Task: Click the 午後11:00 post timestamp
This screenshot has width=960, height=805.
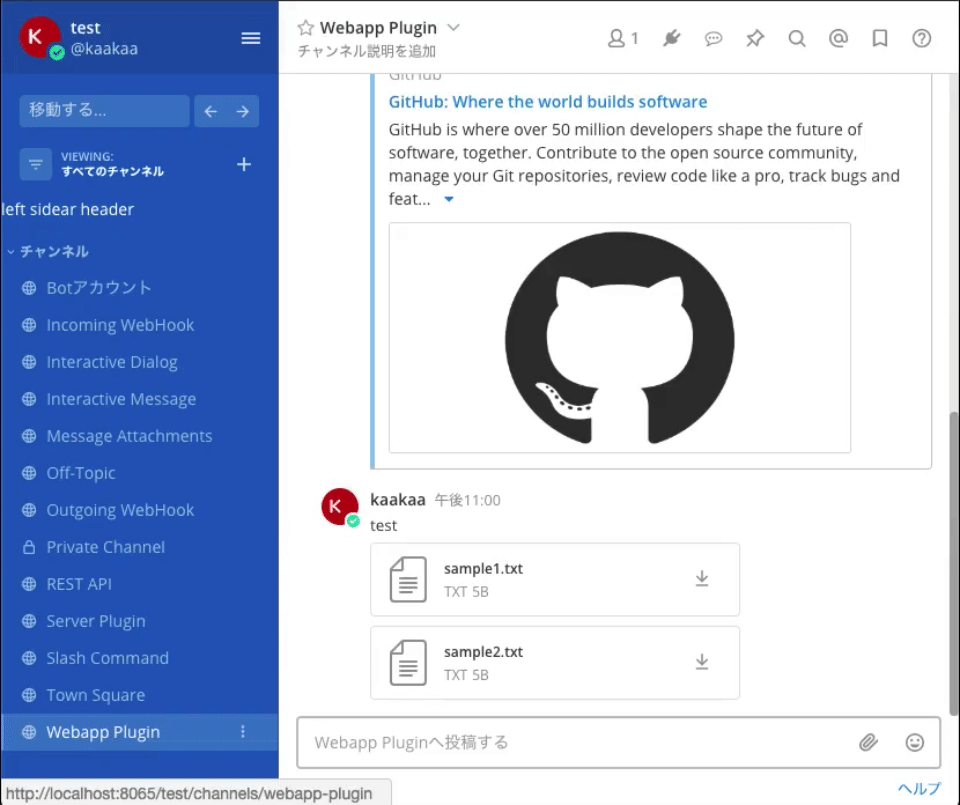Action: tap(467, 501)
